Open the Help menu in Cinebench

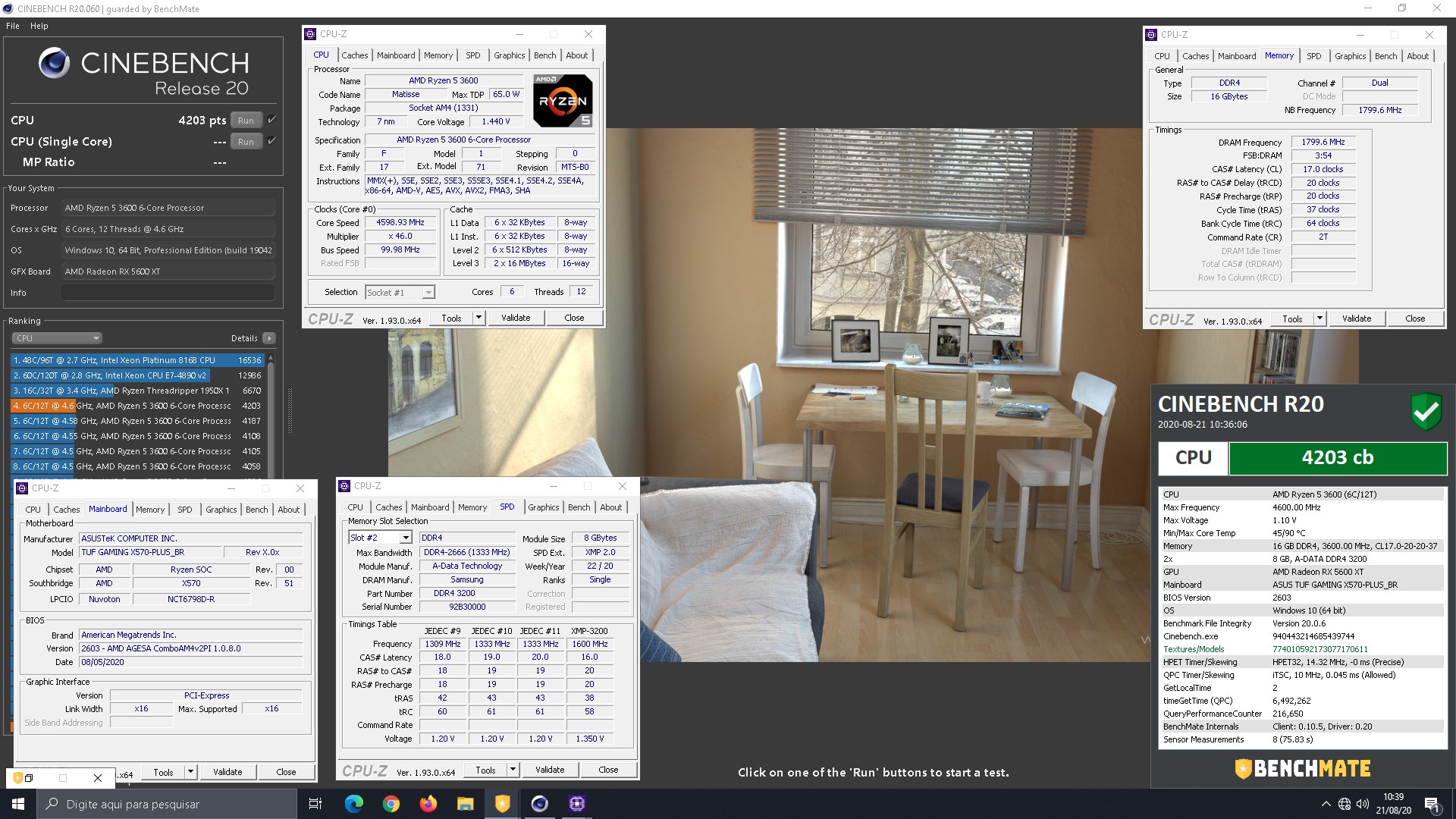(x=39, y=26)
